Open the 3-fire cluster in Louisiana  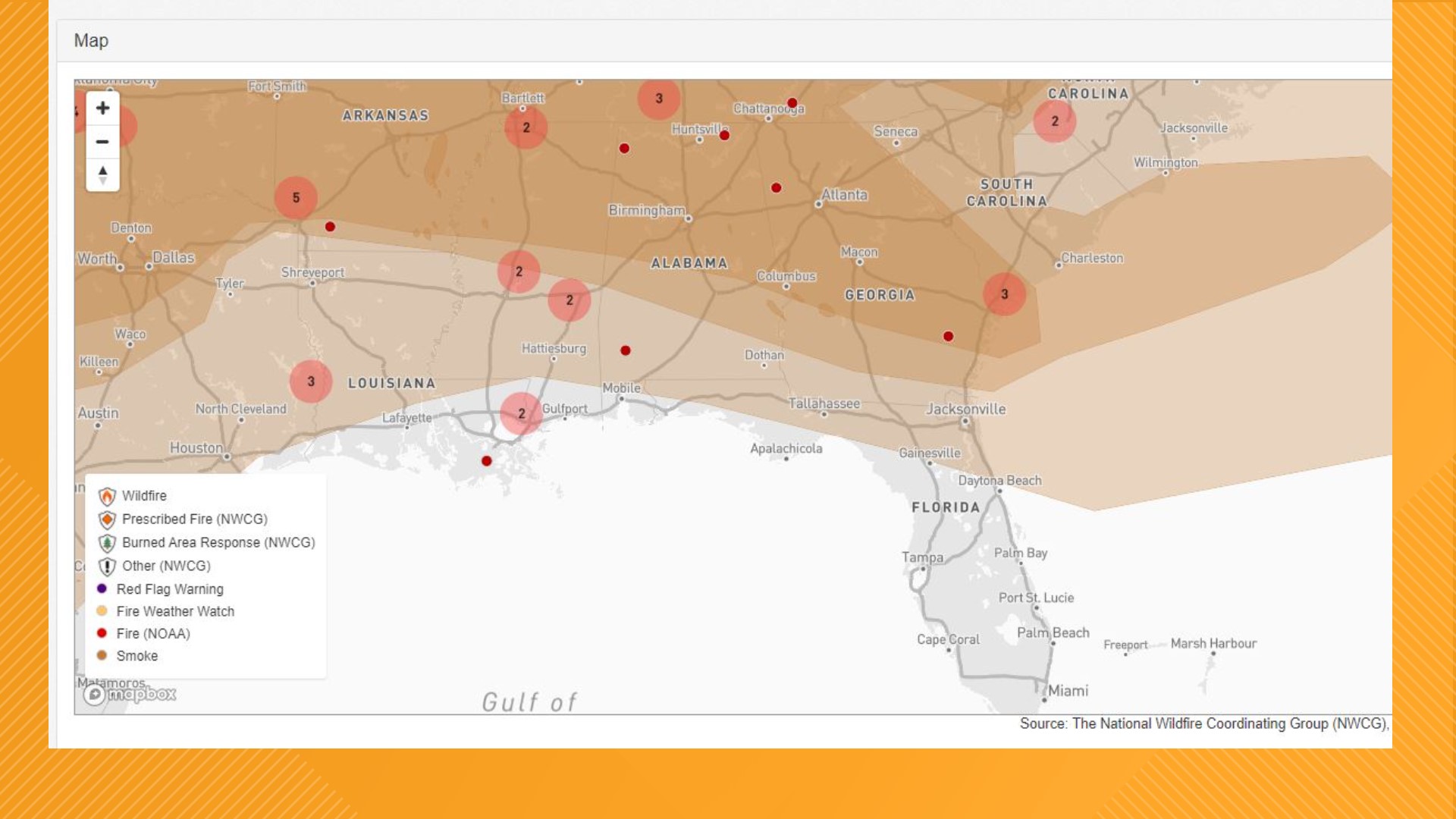point(311,381)
